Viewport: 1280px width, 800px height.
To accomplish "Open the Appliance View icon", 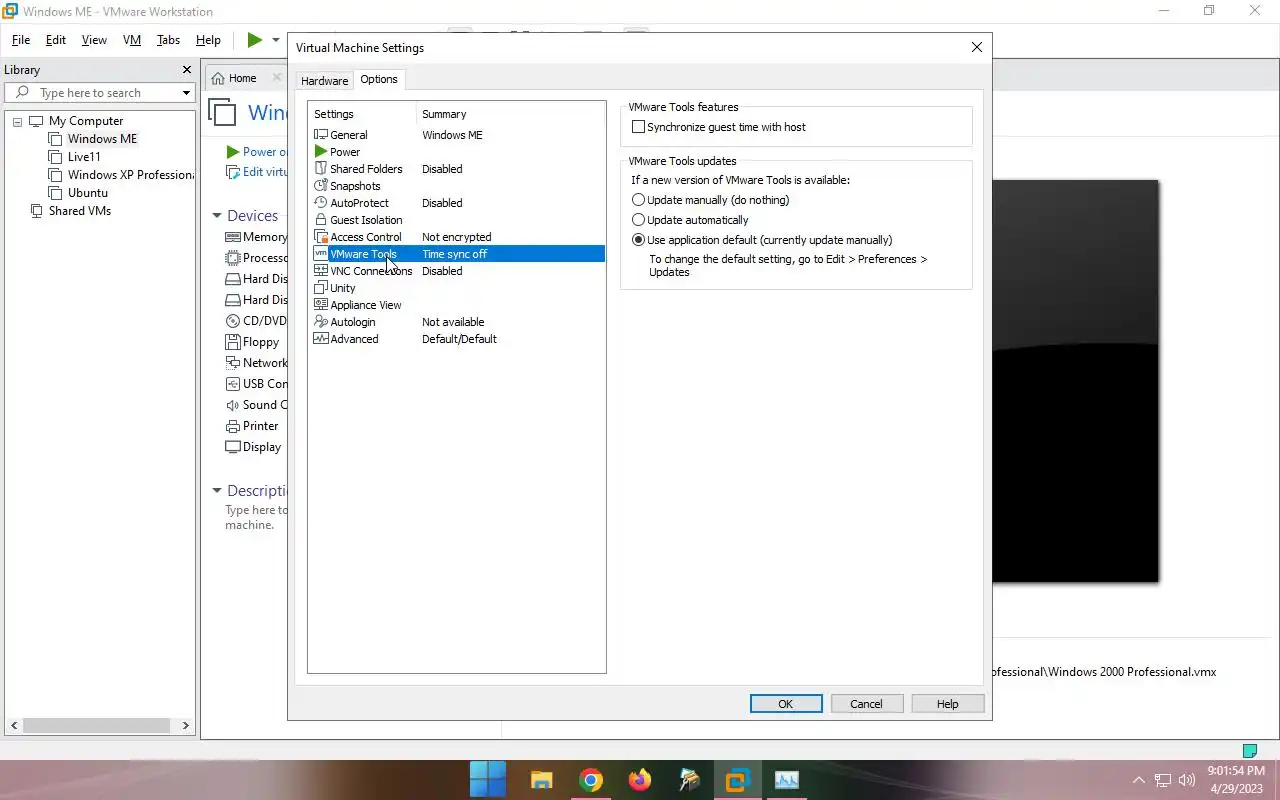I will pos(320,305).
